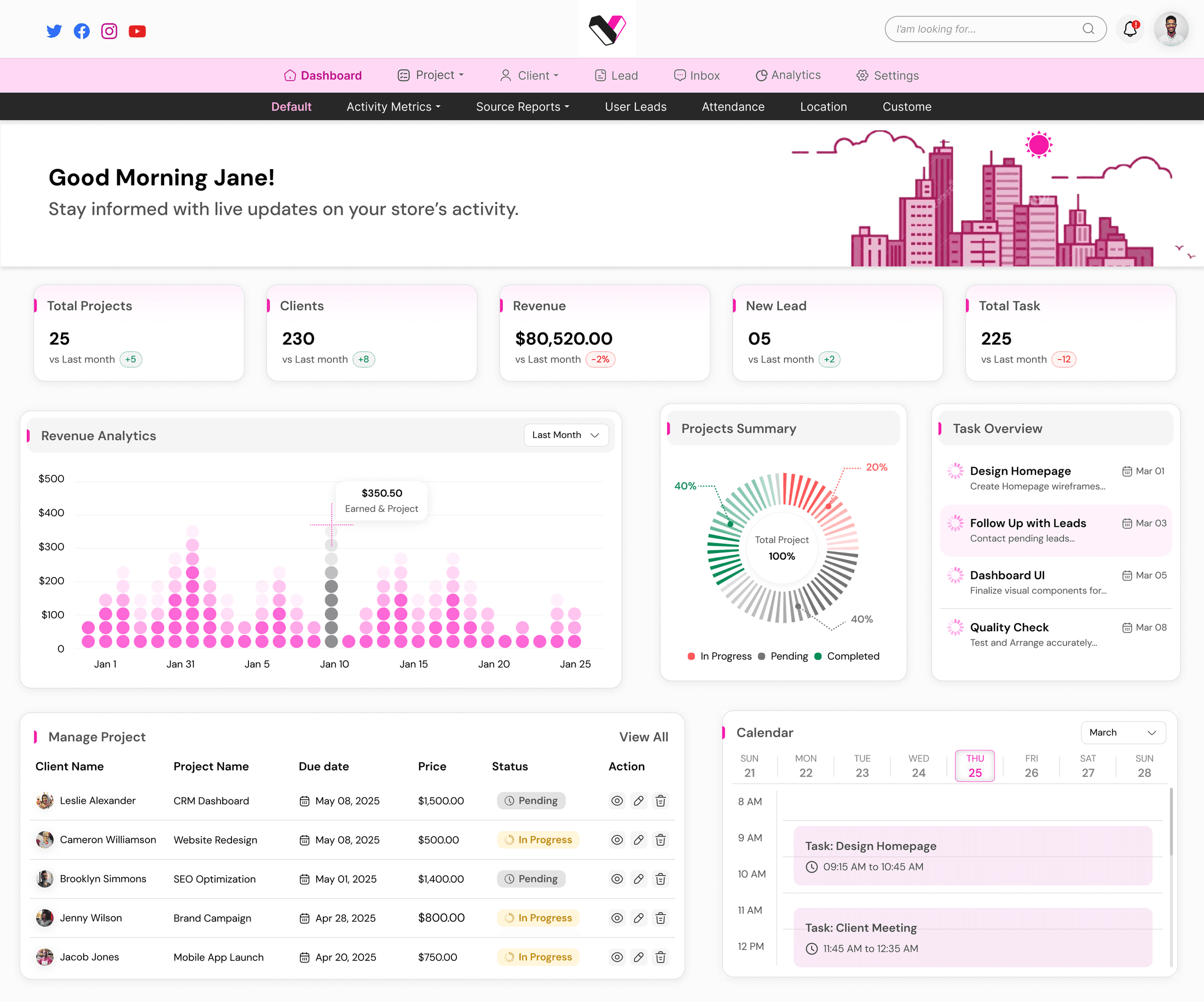View the SEO Optimization project via eye icon
The width and height of the screenshot is (1204, 1002).
pyautogui.click(x=617, y=879)
